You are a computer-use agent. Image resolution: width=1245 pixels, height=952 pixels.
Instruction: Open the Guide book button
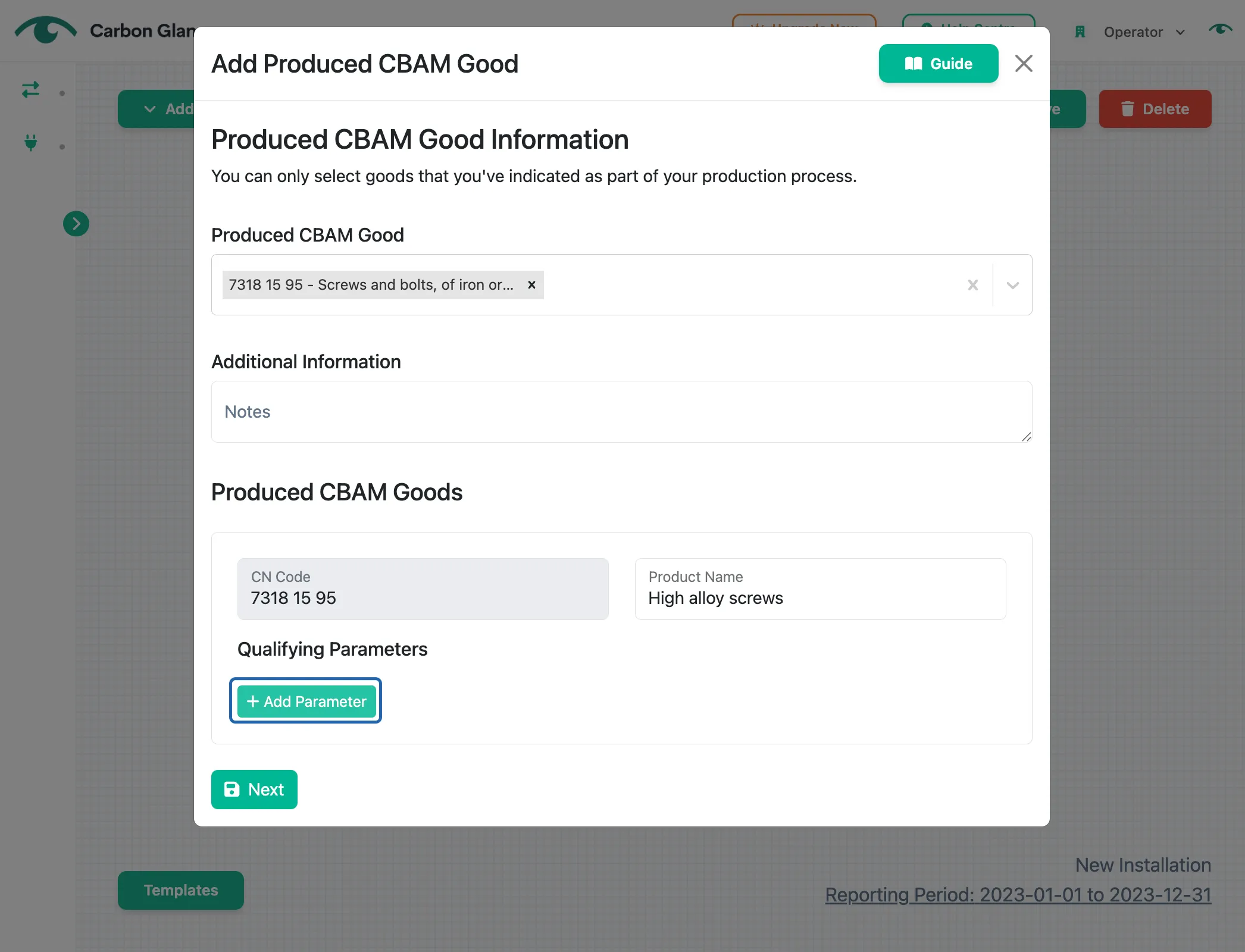point(938,64)
